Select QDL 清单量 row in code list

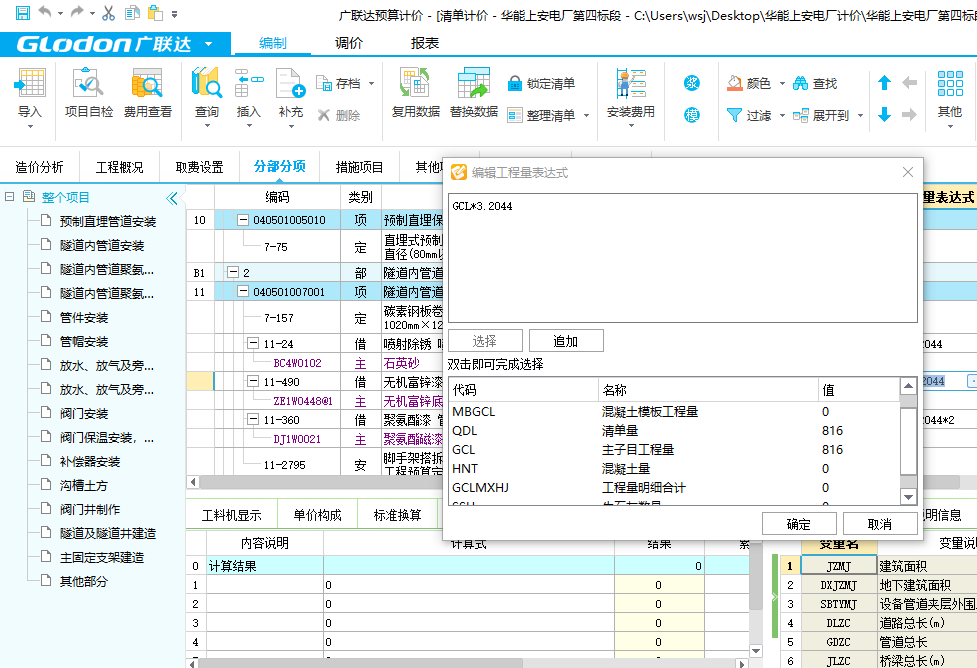[x=674, y=431]
